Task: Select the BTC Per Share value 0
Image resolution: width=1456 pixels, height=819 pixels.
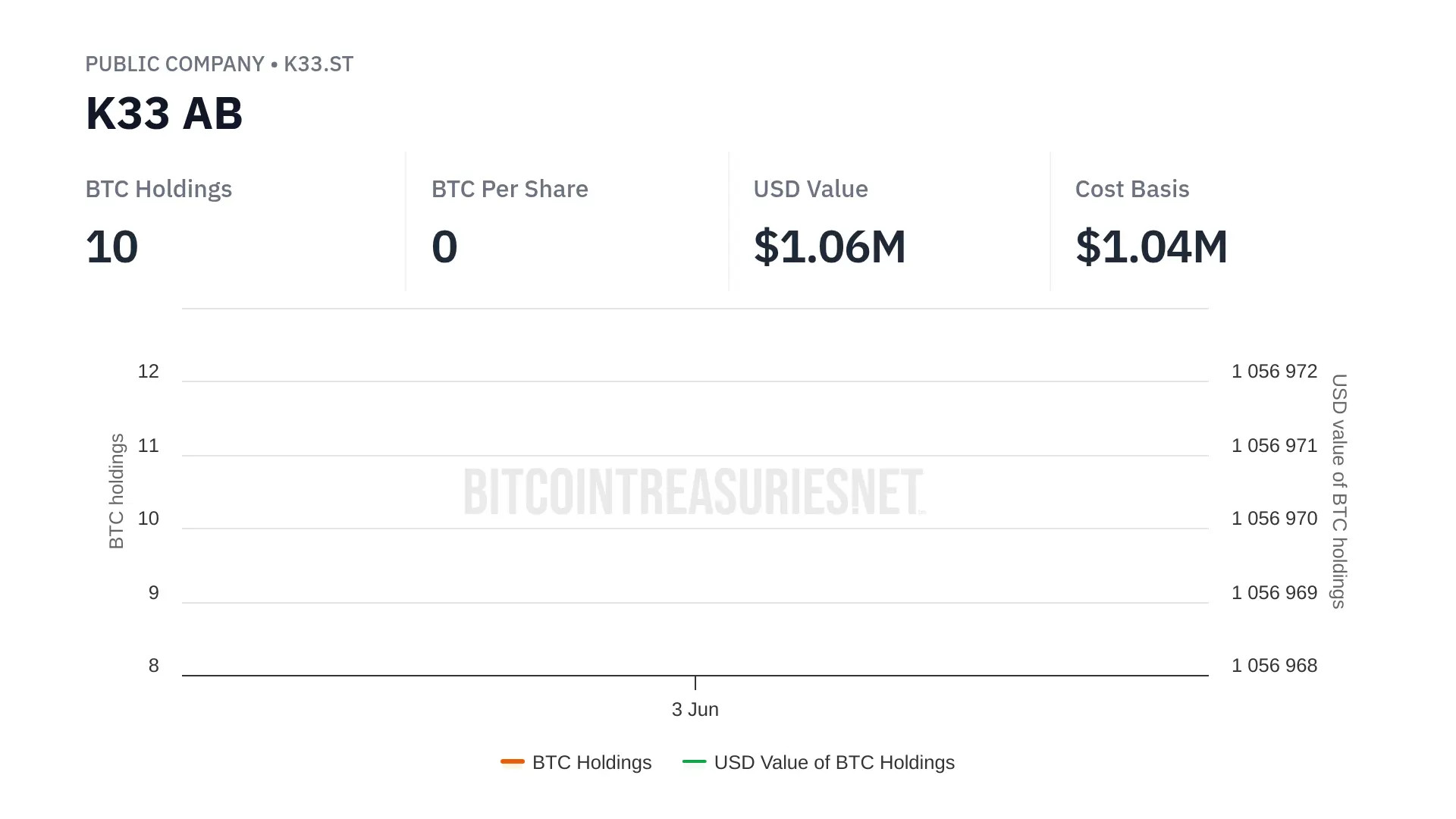Action: 444,247
